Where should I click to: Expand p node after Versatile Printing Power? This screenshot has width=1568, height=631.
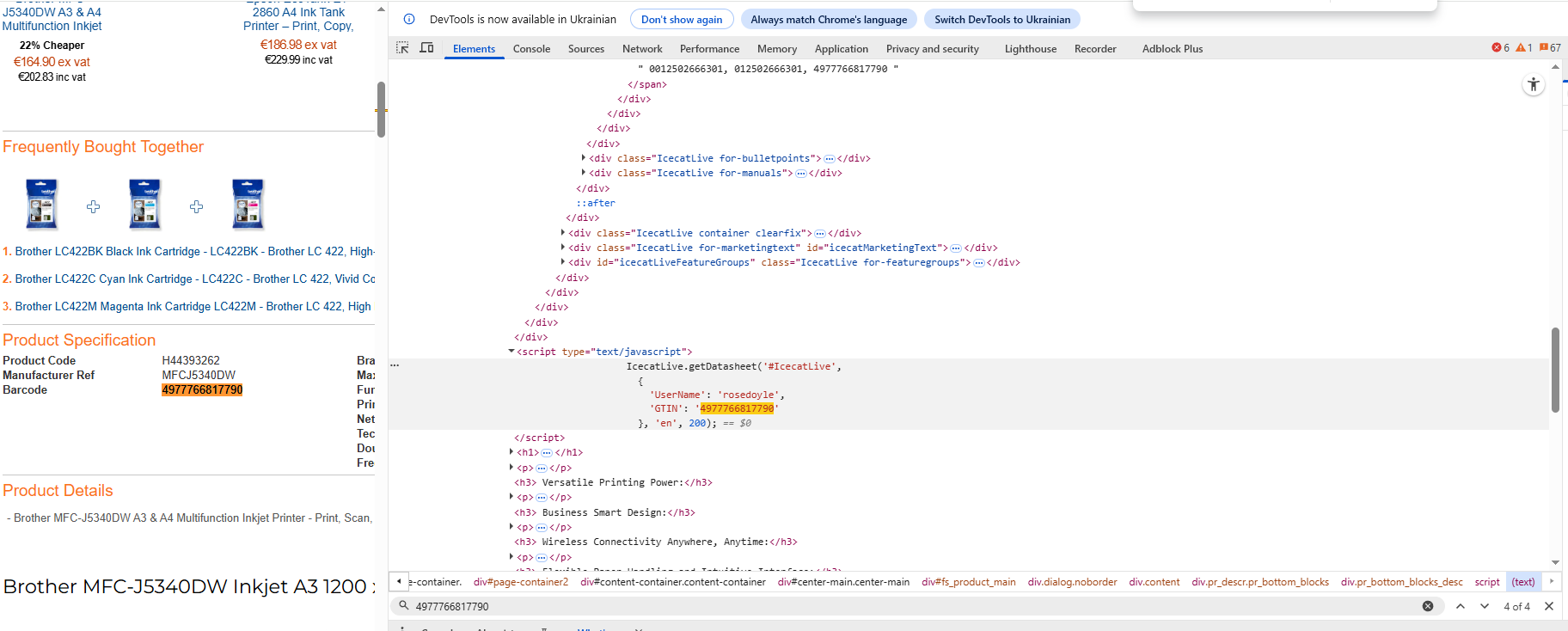coord(511,497)
